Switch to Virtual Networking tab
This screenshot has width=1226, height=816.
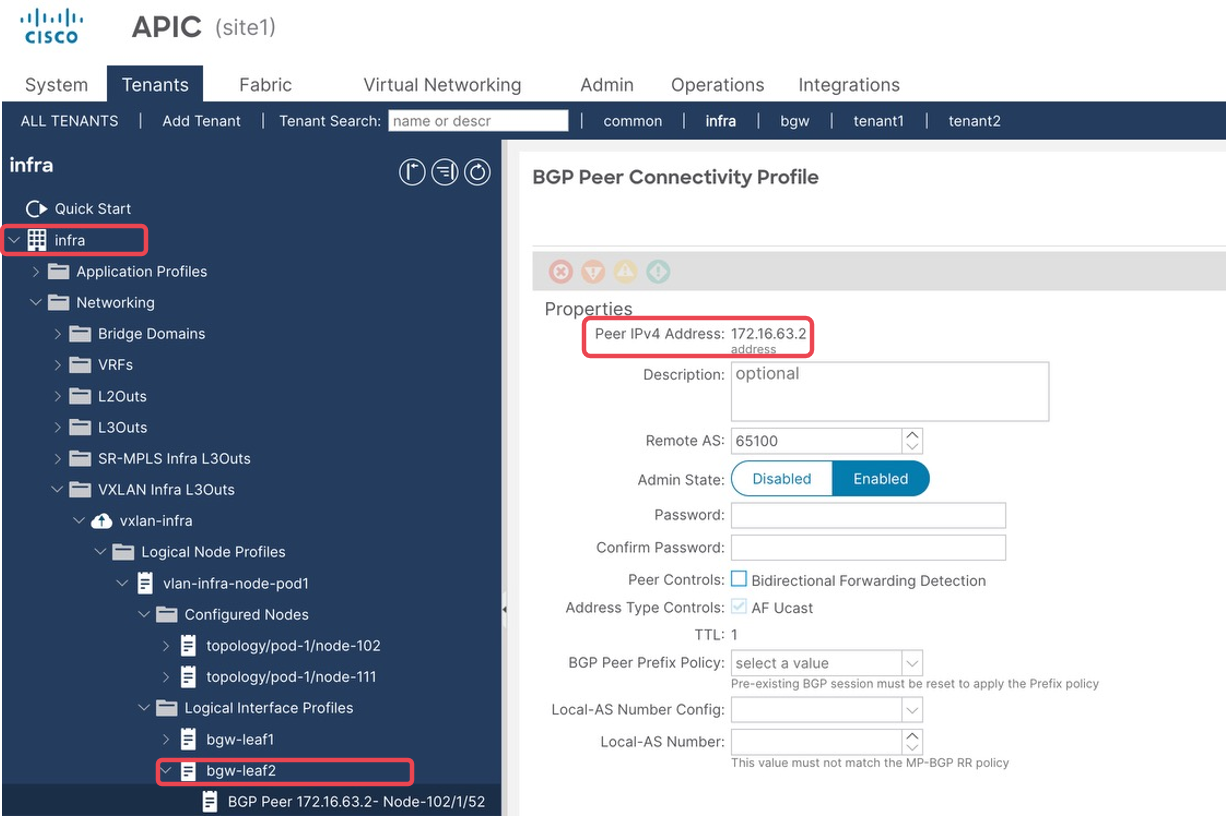442,85
